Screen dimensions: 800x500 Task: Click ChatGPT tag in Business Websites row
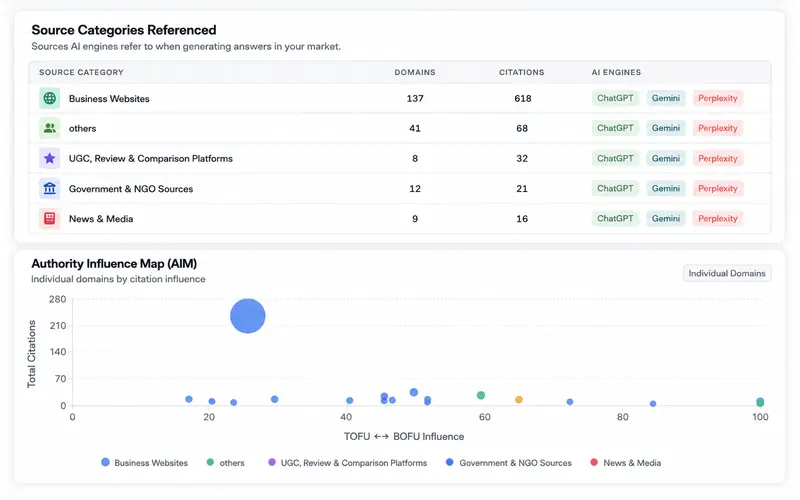[615, 98]
